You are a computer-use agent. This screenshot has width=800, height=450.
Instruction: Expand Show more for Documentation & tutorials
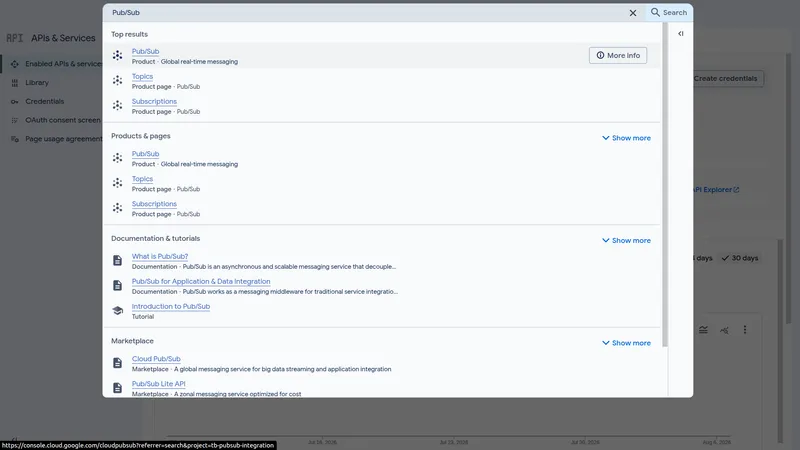[626, 240]
